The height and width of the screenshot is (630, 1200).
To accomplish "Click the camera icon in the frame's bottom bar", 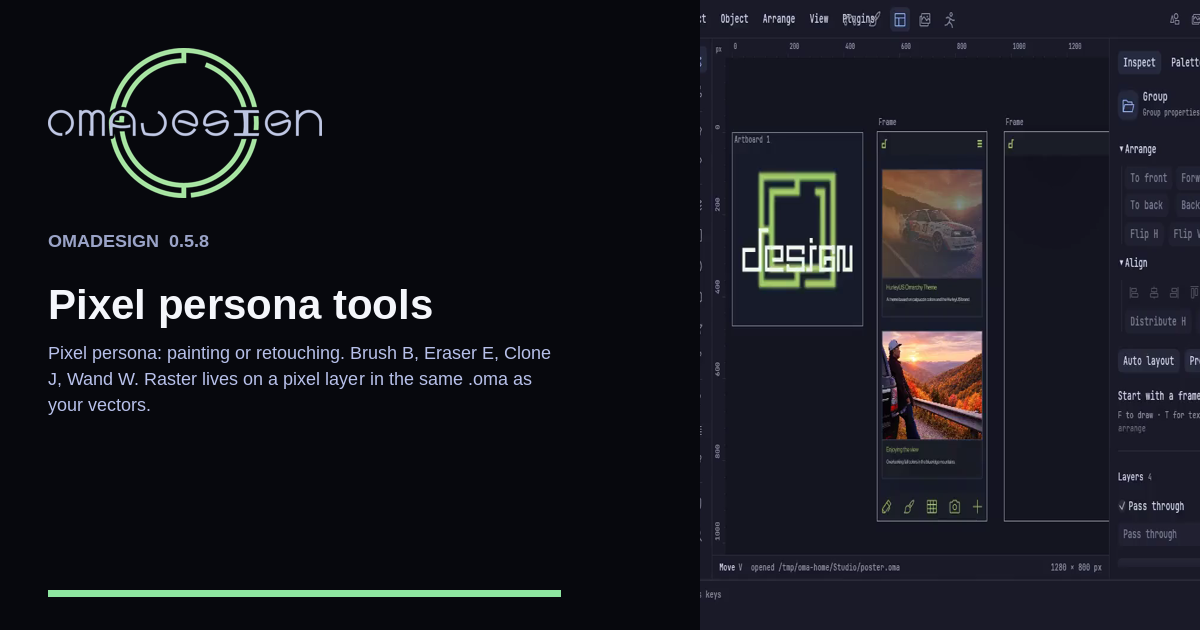I will point(955,507).
